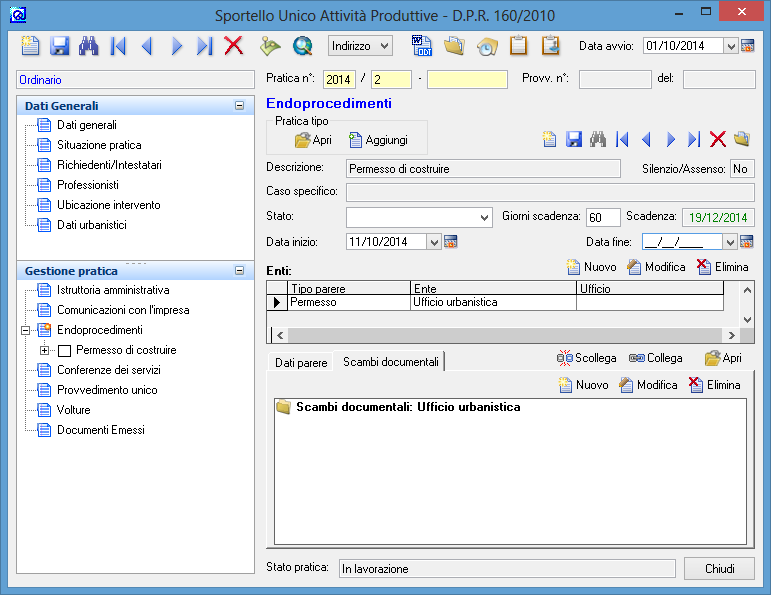
Task: Click Elimina above the Enti table
Action: pos(723,267)
